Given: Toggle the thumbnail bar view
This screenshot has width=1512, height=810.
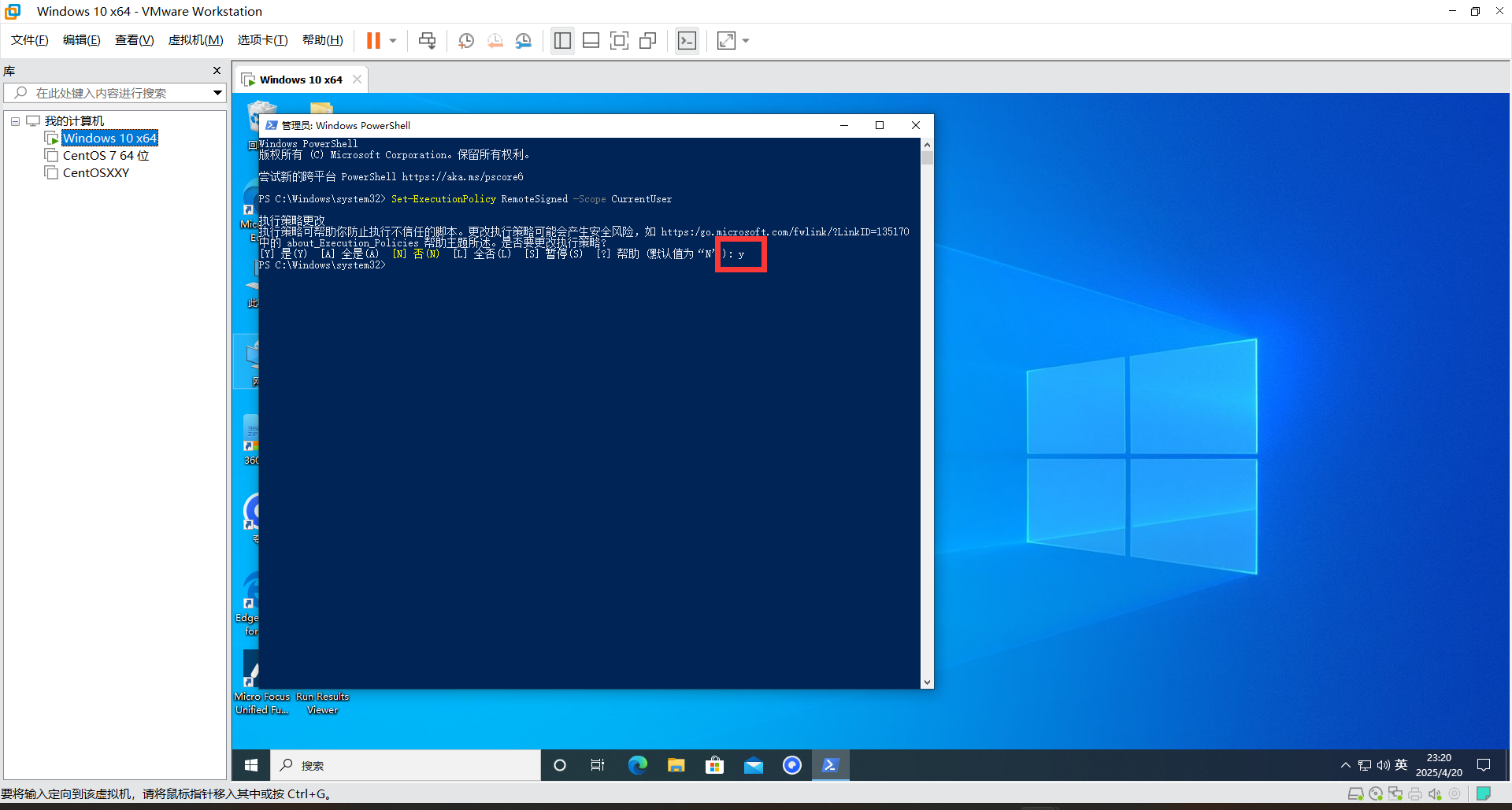Looking at the screenshot, I should coord(591,40).
